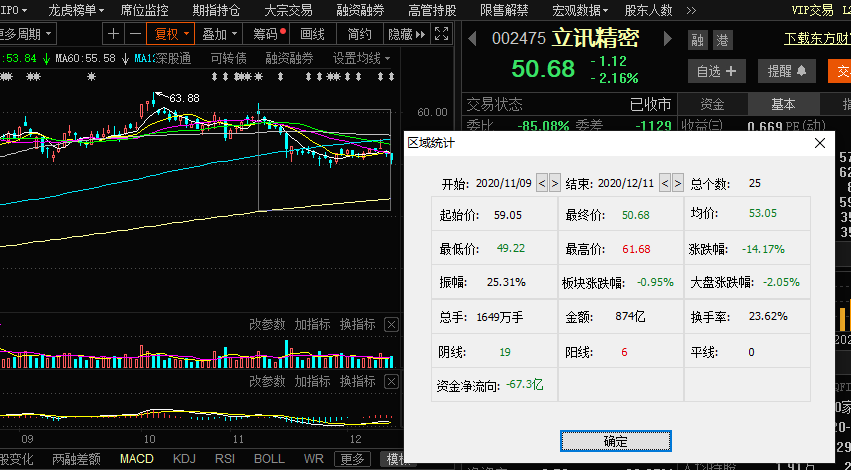Select the MACD indicator tab

[x=137, y=459]
